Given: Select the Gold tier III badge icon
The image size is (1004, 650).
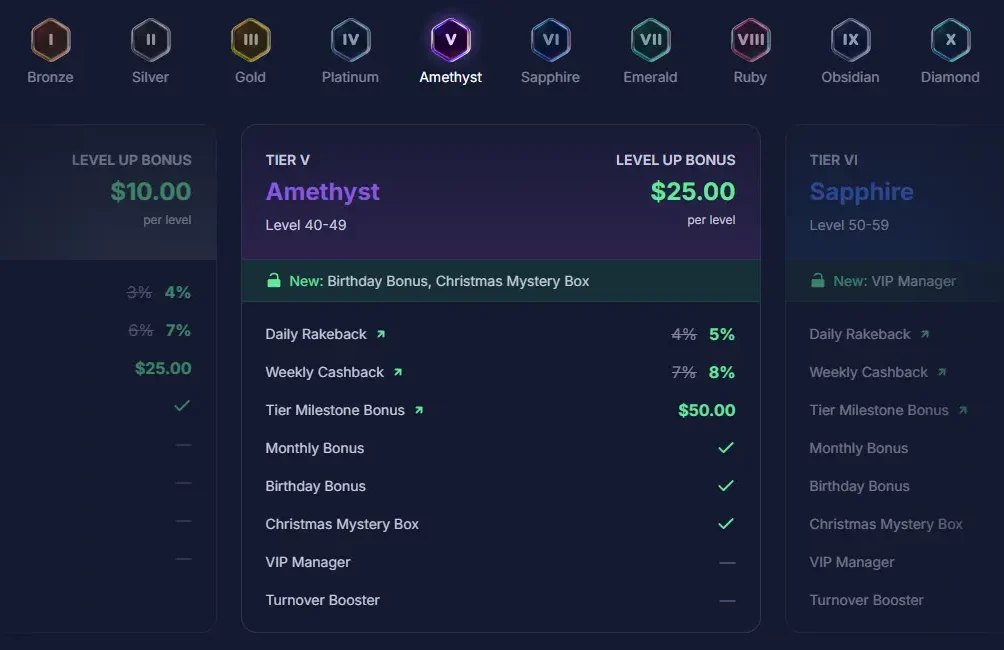Looking at the screenshot, I should [x=250, y=40].
